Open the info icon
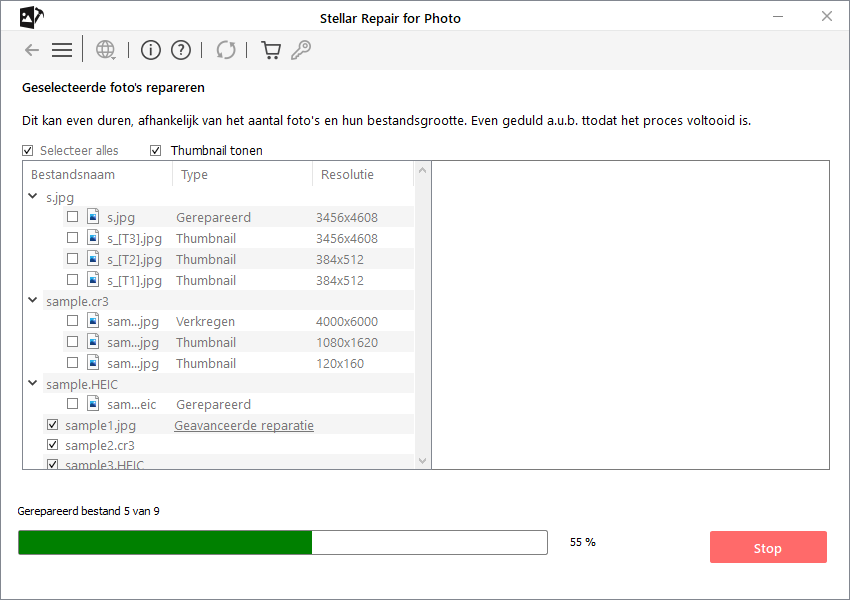The image size is (850, 600). (x=151, y=50)
